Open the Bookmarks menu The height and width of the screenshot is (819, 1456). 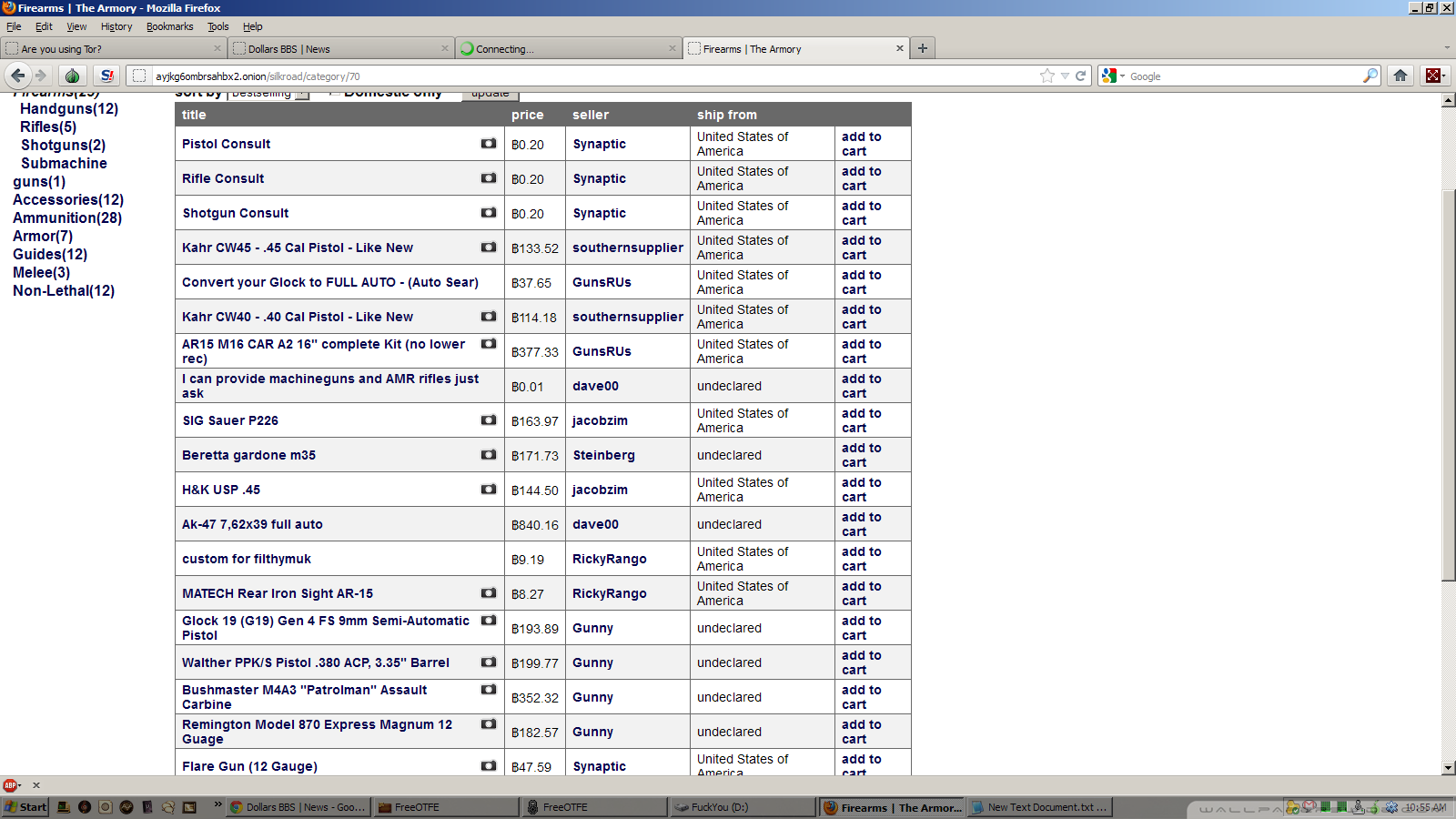coord(170,26)
